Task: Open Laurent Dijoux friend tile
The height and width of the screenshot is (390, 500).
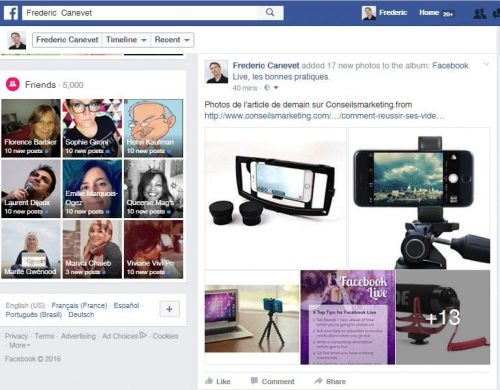Action: pos(31,189)
